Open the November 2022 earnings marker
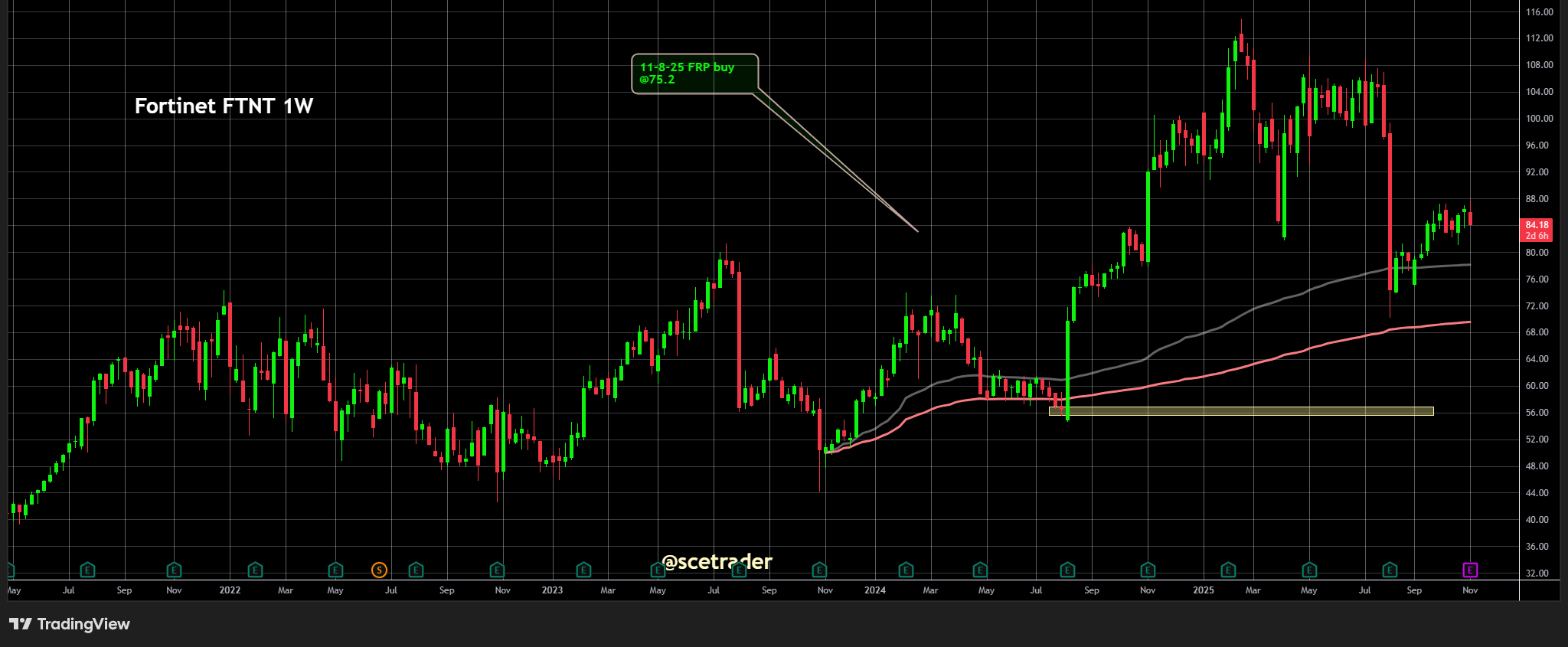The image size is (1568, 647). 497,570
